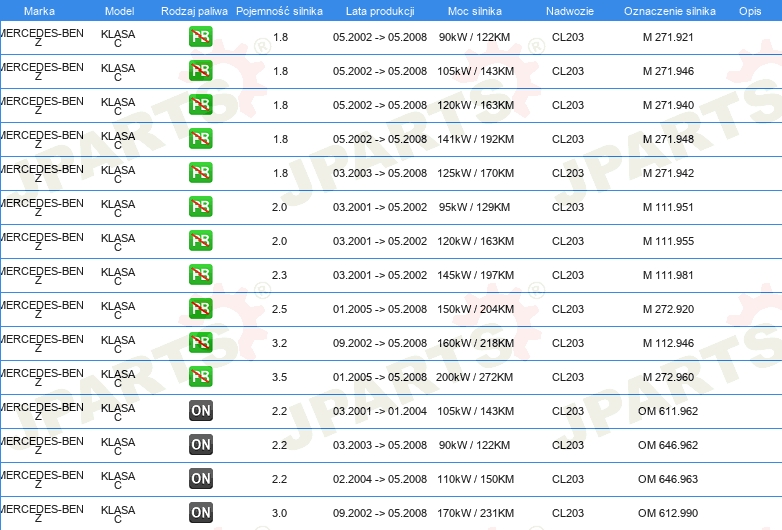Click the Opis column header
Viewport: 782px width, 530px height.
[x=750, y=11]
